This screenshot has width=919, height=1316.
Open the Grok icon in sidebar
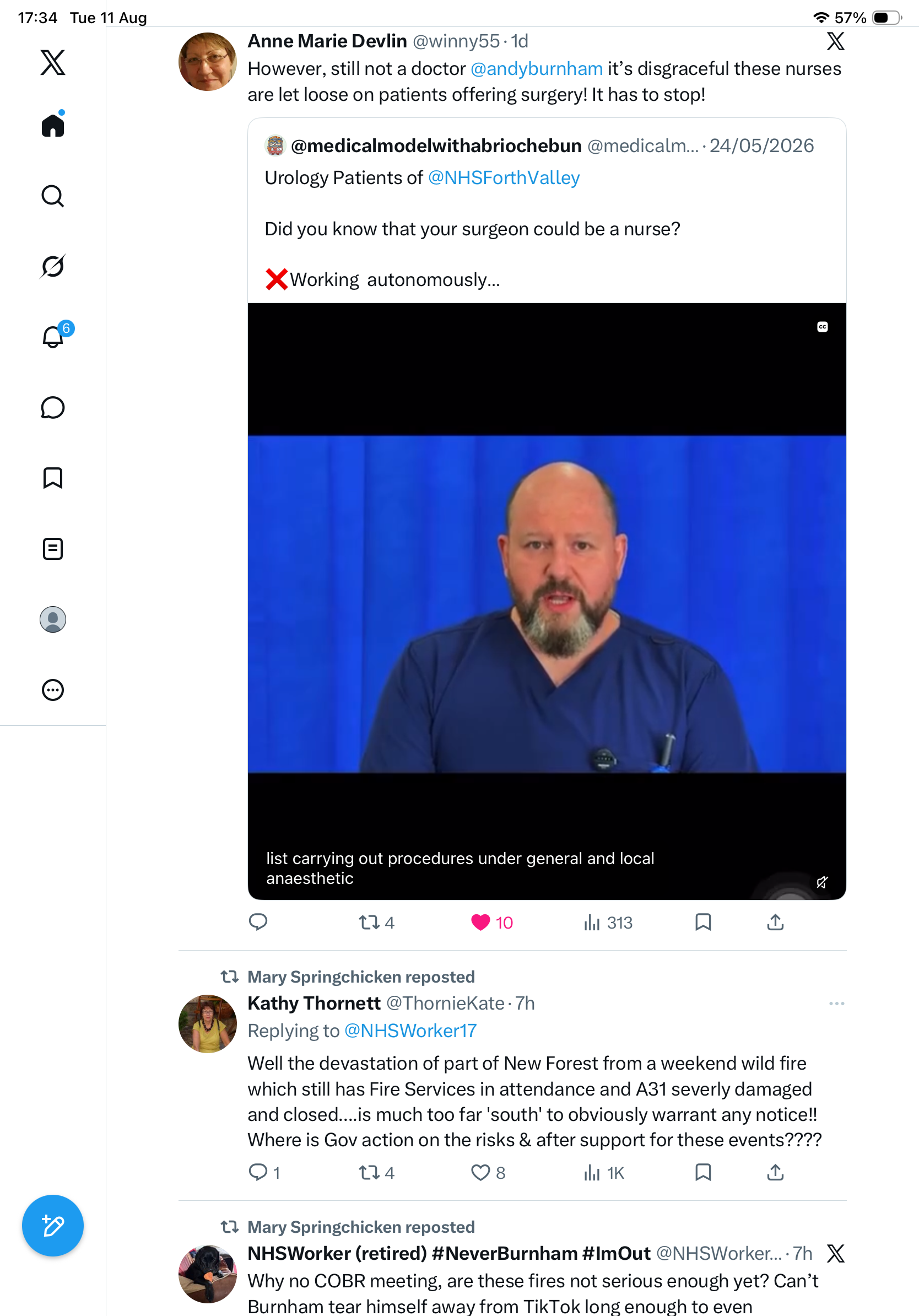tap(53, 266)
